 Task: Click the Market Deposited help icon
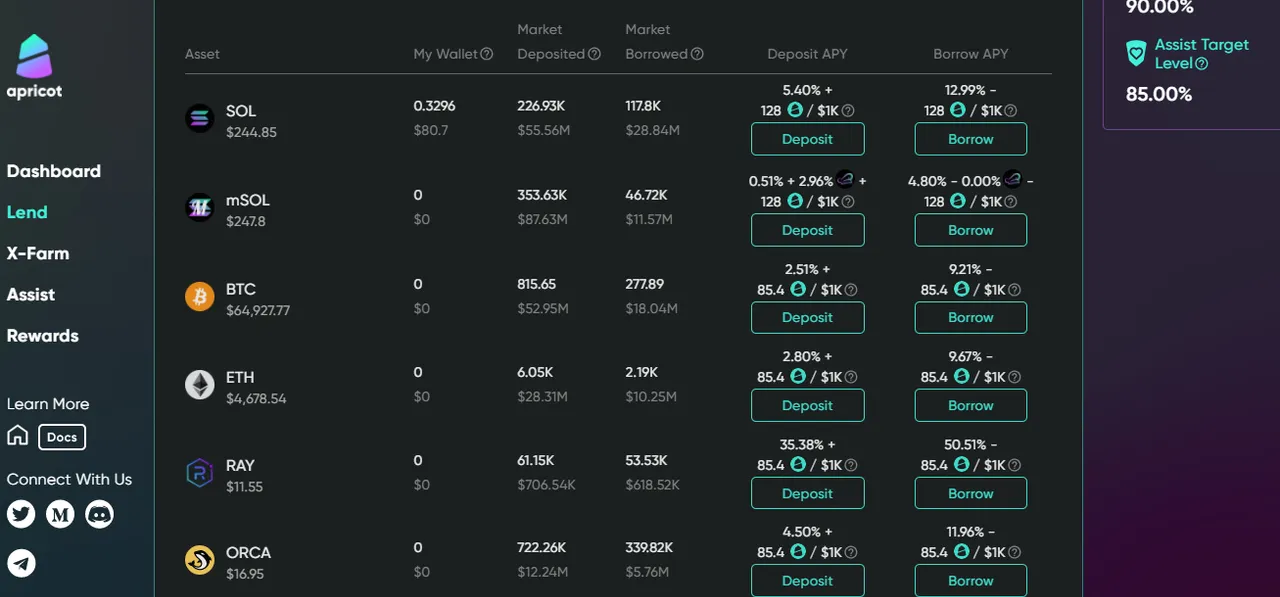pyautogui.click(x=594, y=54)
